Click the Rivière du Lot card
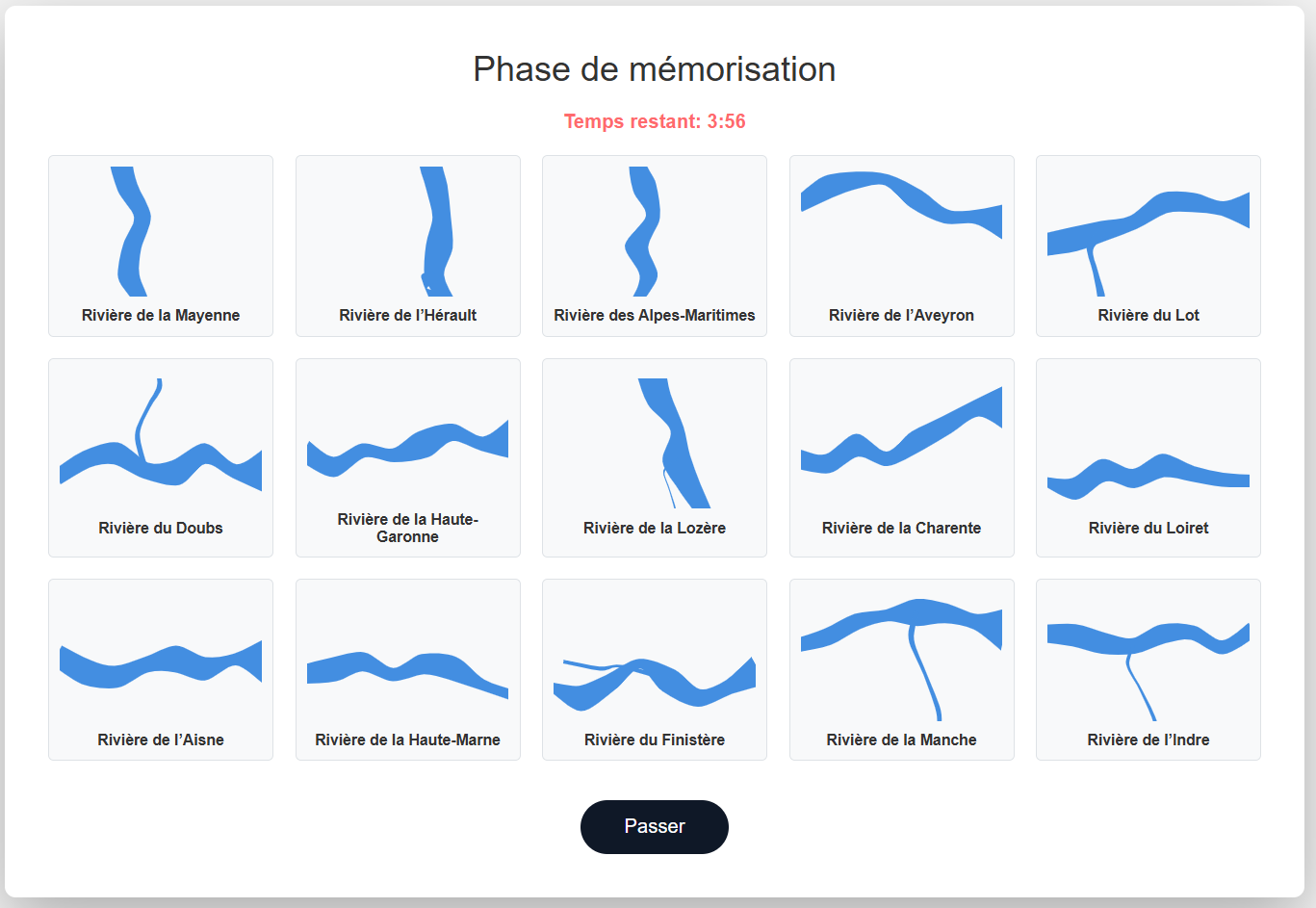This screenshot has width=1316, height=908. click(x=1148, y=246)
